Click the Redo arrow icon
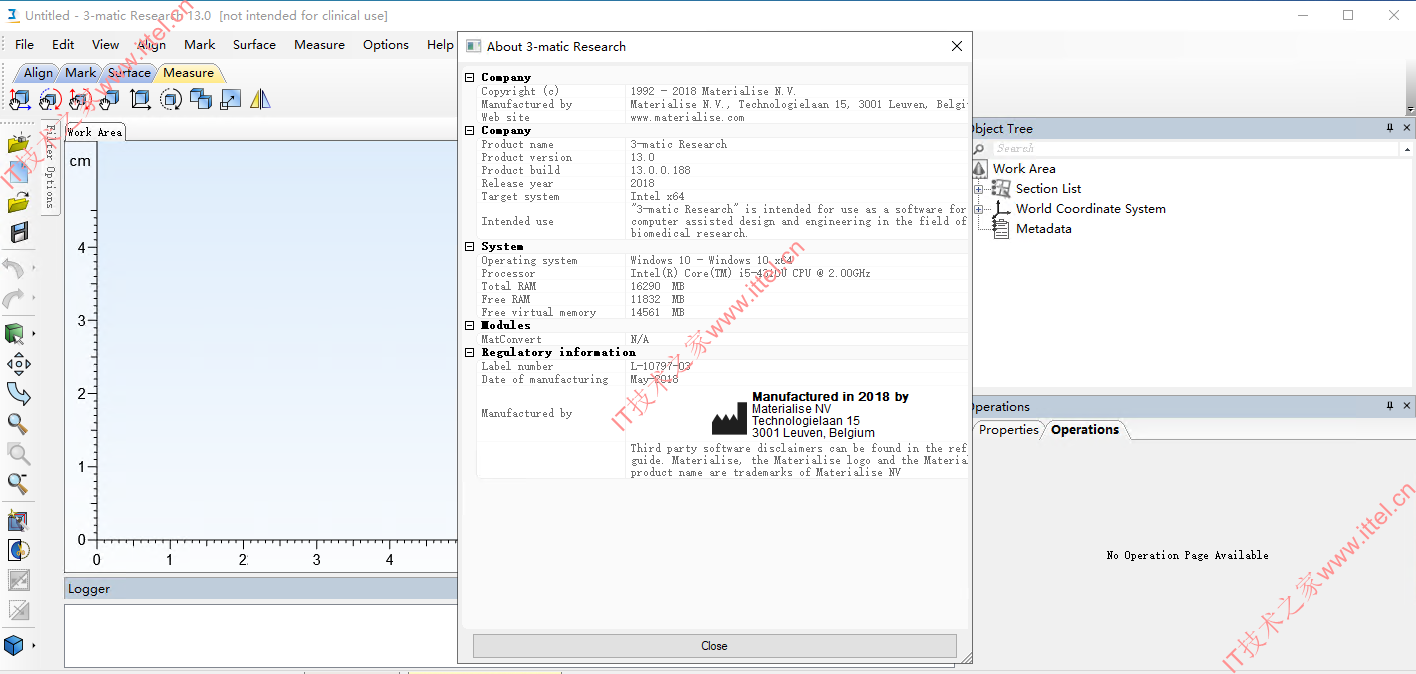Viewport: 1416px width, 674px height. (x=15, y=298)
